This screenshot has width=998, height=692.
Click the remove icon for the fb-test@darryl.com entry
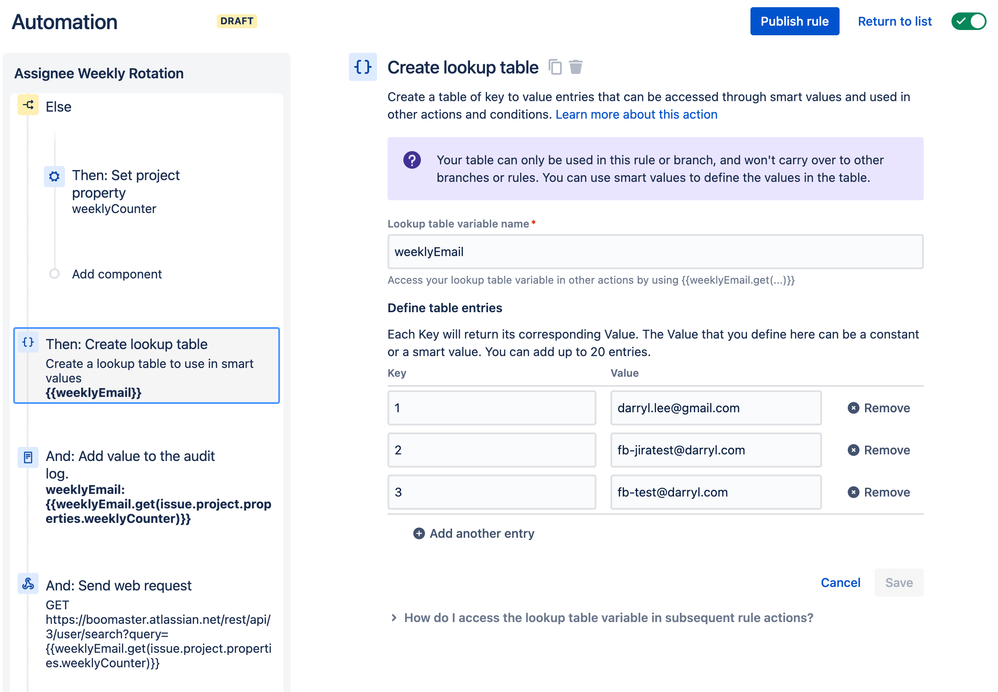[854, 492]
